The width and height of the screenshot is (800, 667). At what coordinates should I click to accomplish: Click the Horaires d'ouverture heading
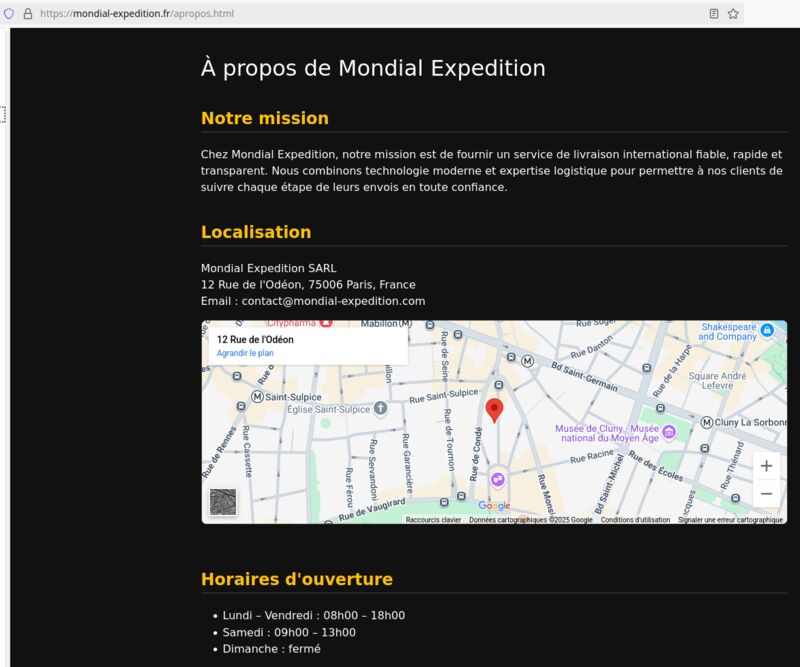(296, 579)
